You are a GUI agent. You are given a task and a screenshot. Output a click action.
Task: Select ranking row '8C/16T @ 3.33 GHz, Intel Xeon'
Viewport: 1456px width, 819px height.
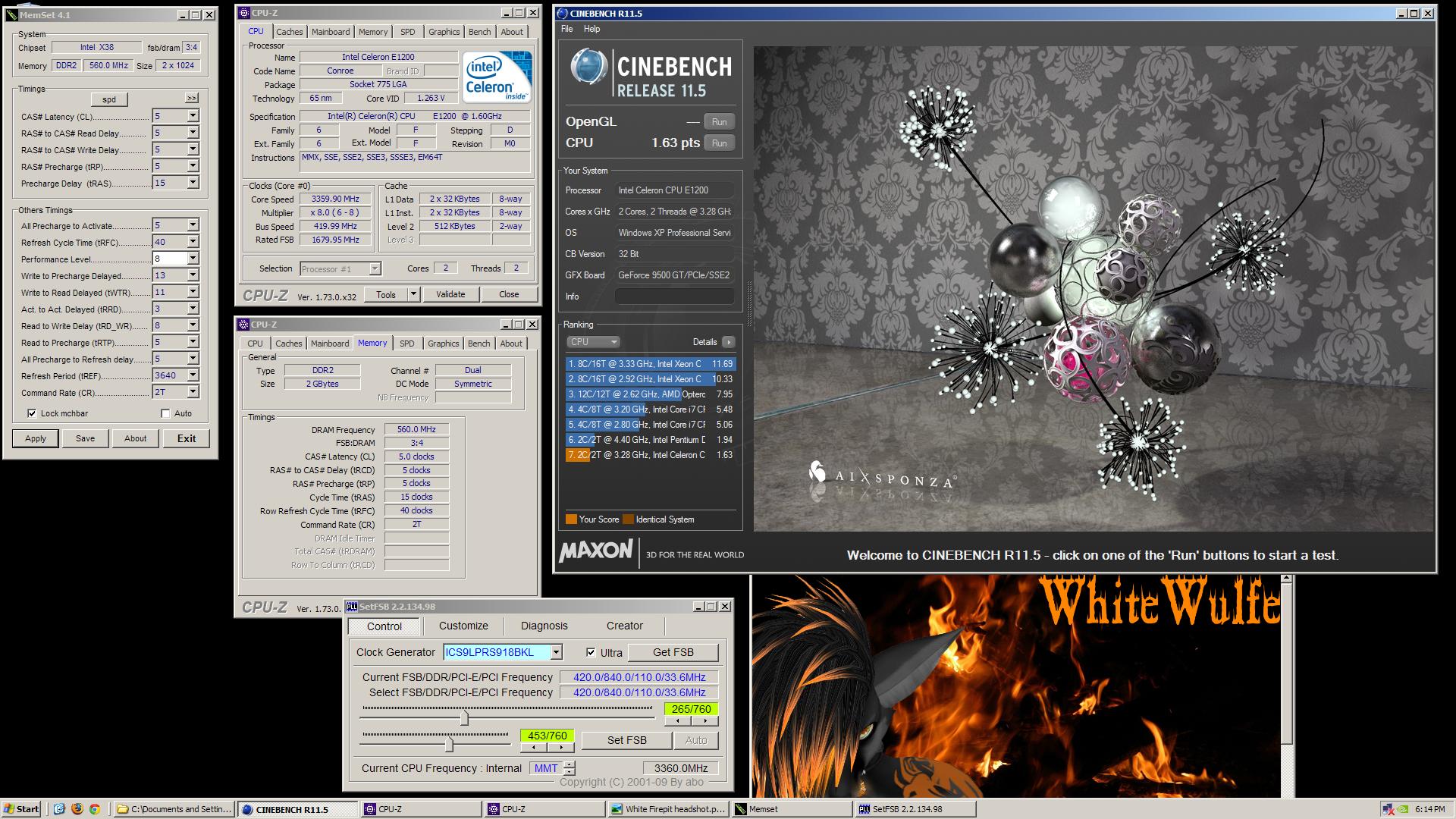(650, 364)
